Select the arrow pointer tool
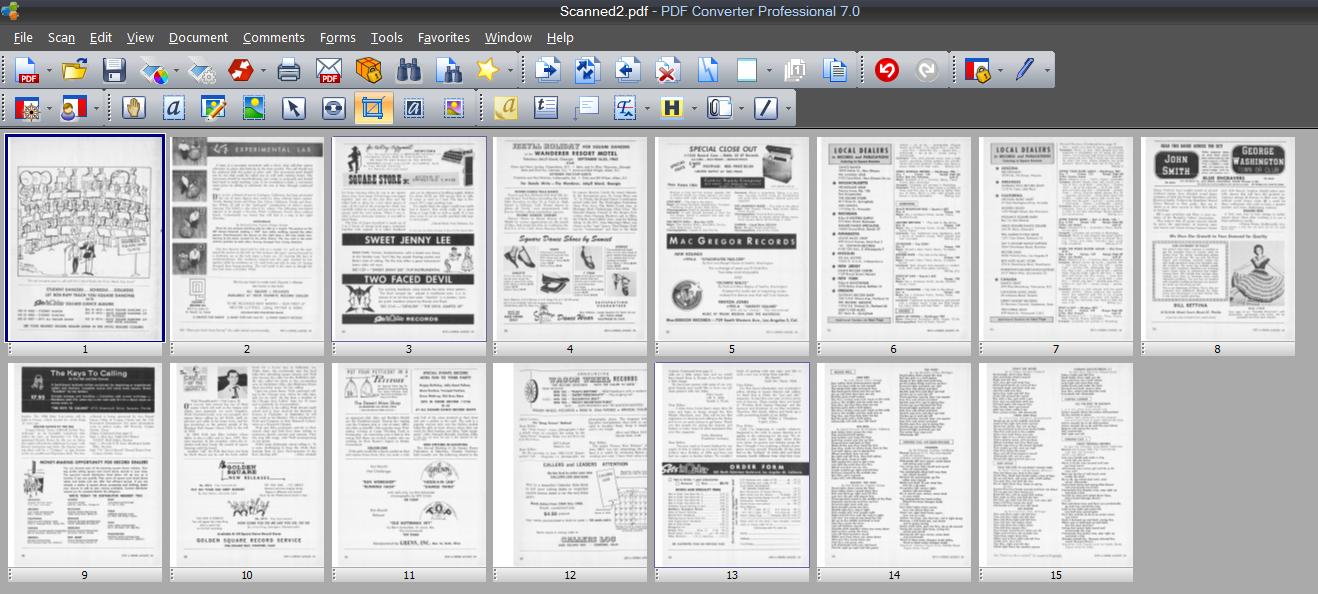This screenshot has width=1318, height=594. tap(294, 107)
